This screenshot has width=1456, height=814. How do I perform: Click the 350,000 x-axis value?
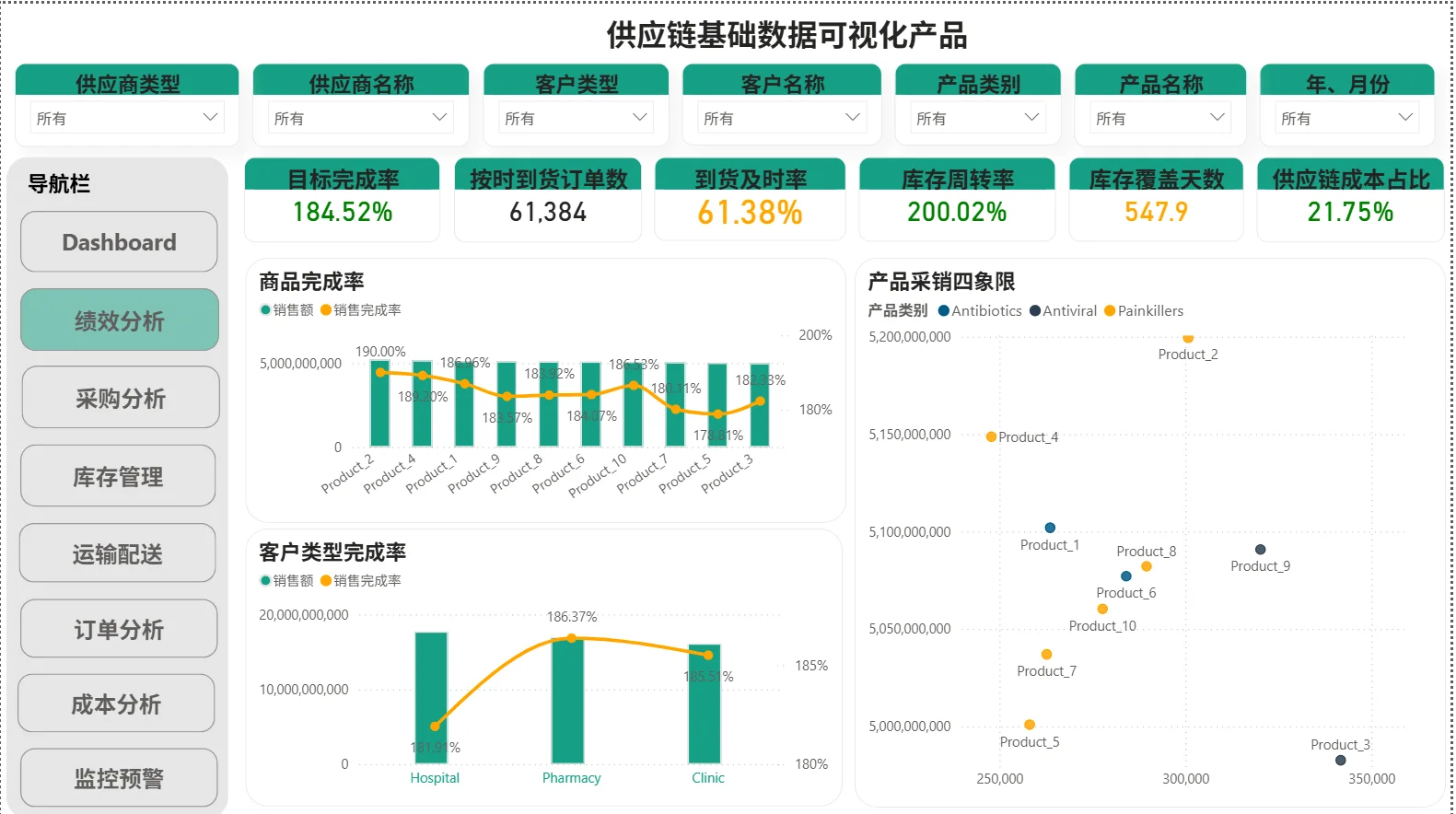[x=1372, y=779]
